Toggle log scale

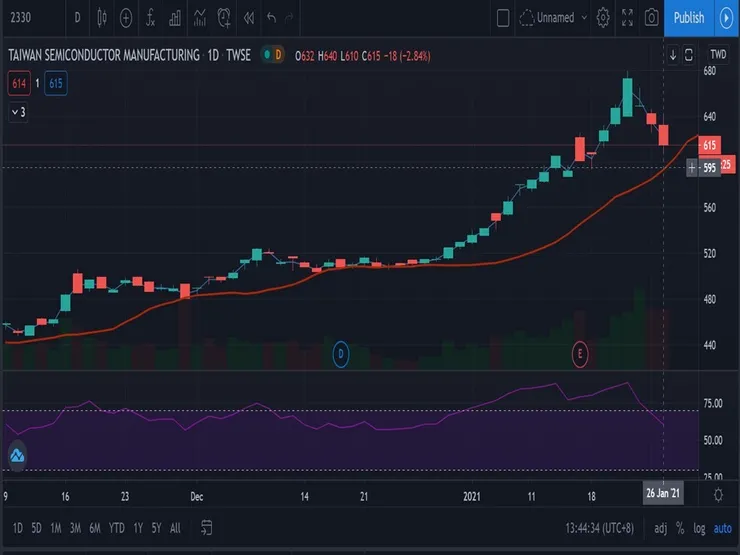pyautogui.click(x=699, y=529)
